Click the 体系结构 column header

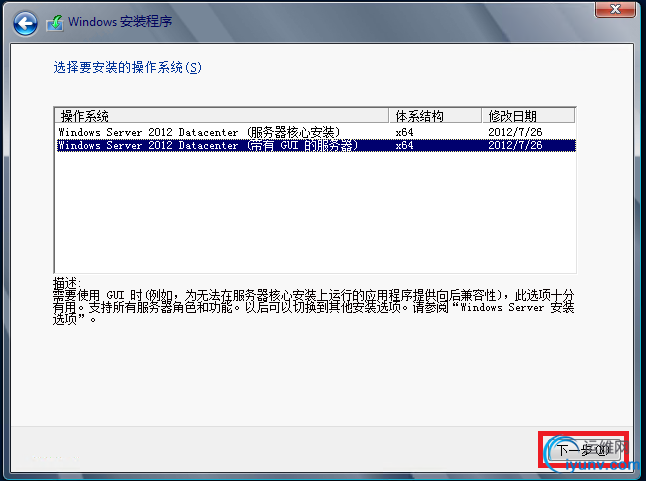pos(435,116)
